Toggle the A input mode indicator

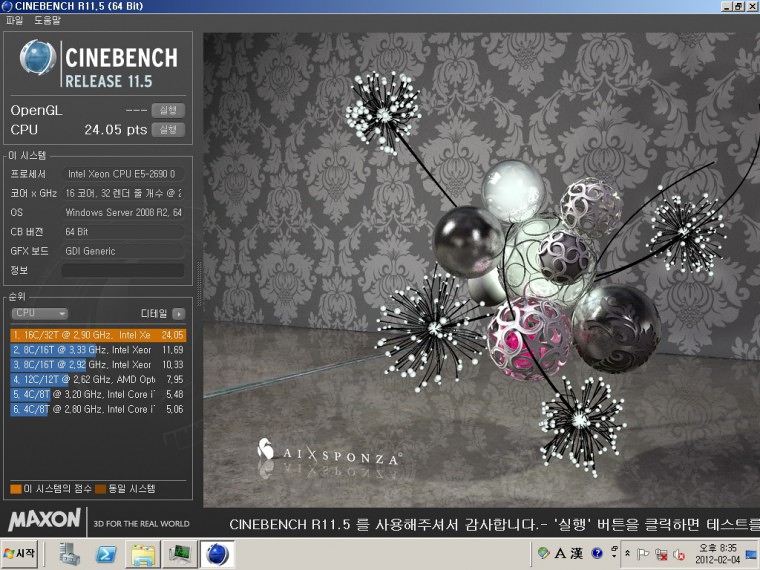point(560,553)
